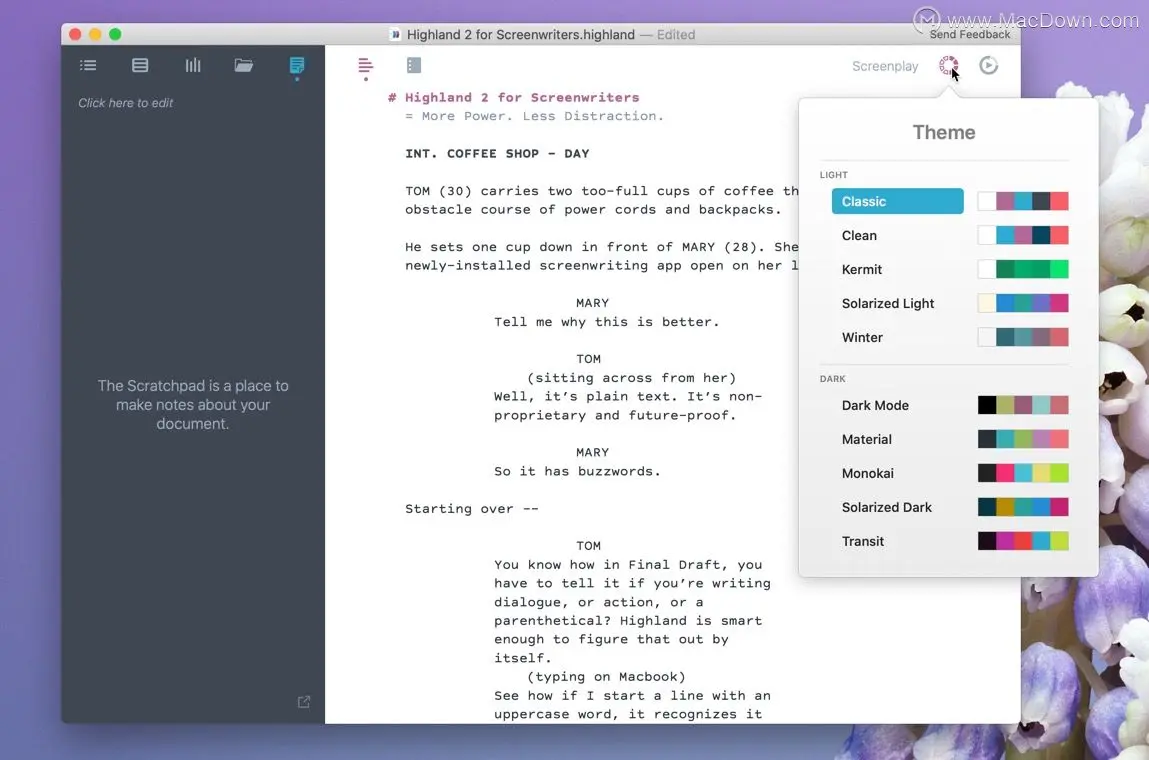Image resolution: width=1149 pixels, height=760 pixels.
Task: Open the Assets folder icon in sidebar
Action: [x=244, y=65]
